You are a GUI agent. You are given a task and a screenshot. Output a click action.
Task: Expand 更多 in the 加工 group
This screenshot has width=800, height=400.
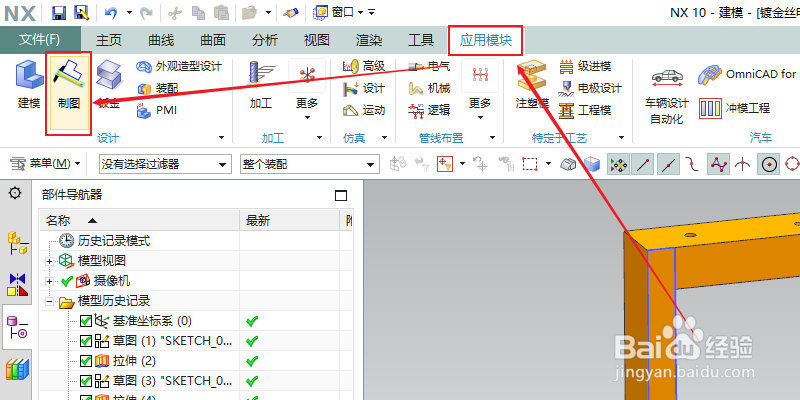(307, 90)
